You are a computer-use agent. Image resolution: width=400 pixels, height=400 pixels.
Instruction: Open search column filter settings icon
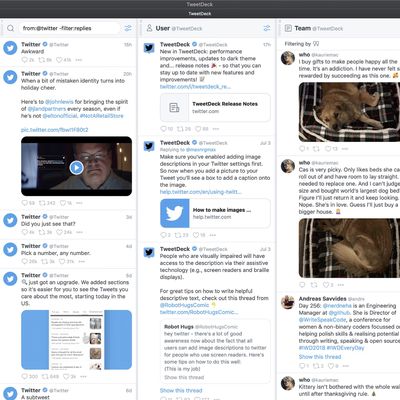(x=128, y=28)
